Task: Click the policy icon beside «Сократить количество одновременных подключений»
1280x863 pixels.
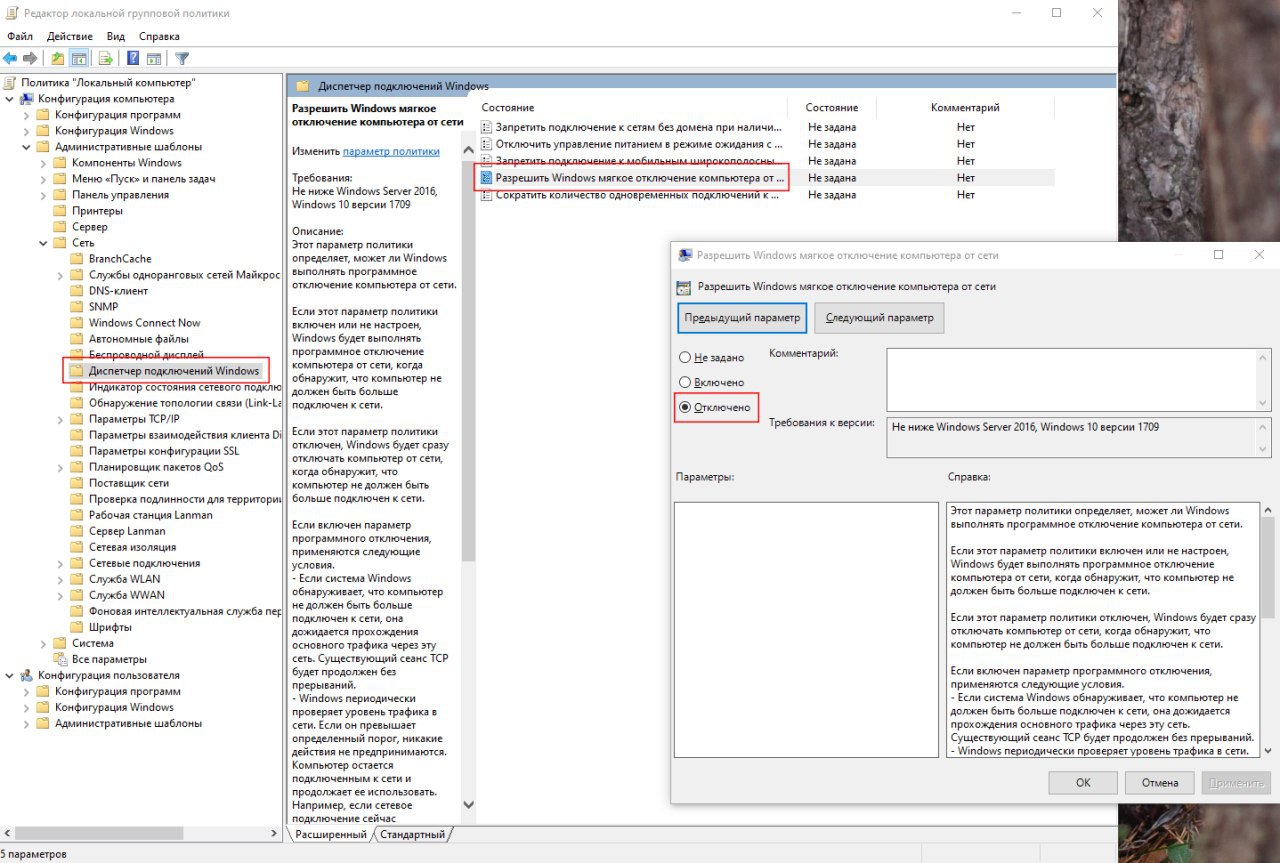Action: pyautogui.click(x=487, y=195)
